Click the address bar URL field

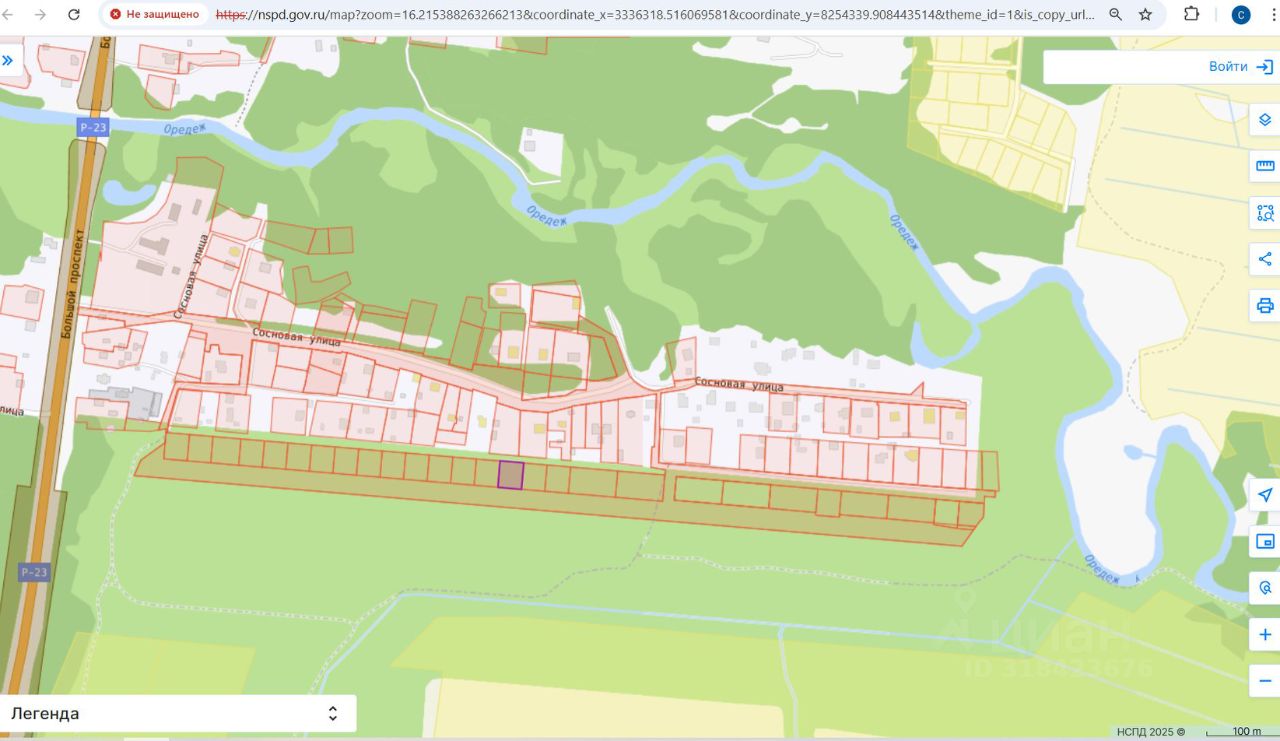[655, 15]
